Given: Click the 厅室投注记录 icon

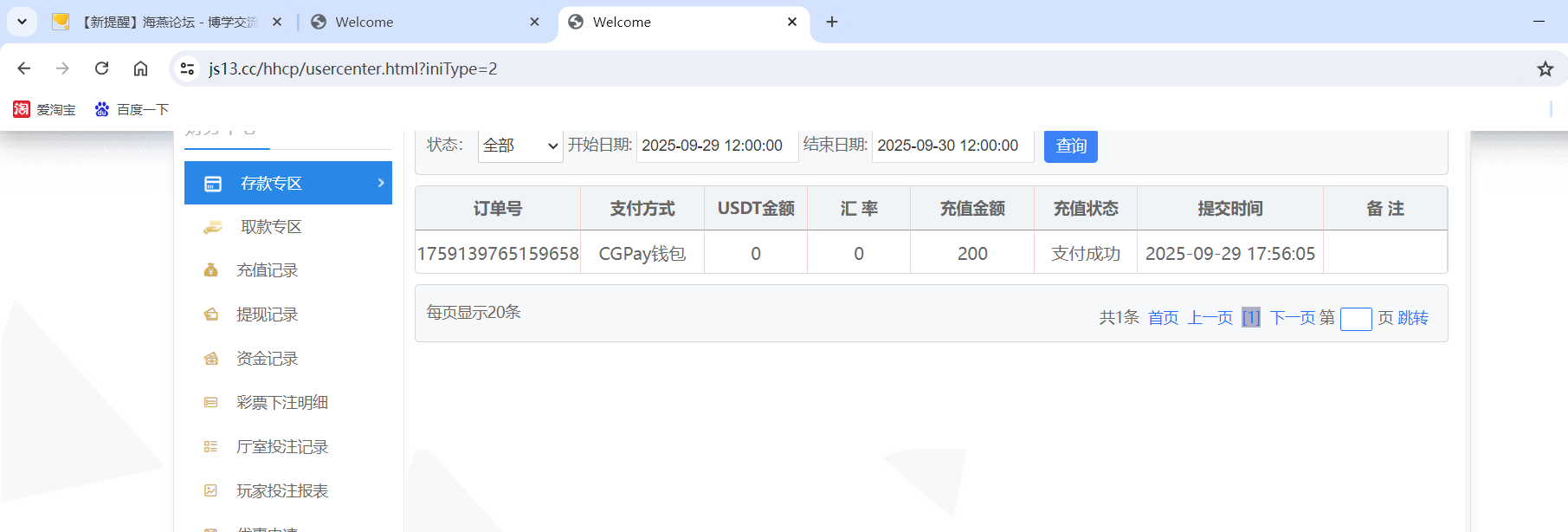Looking at the screenshot, I should click(210, 446).
